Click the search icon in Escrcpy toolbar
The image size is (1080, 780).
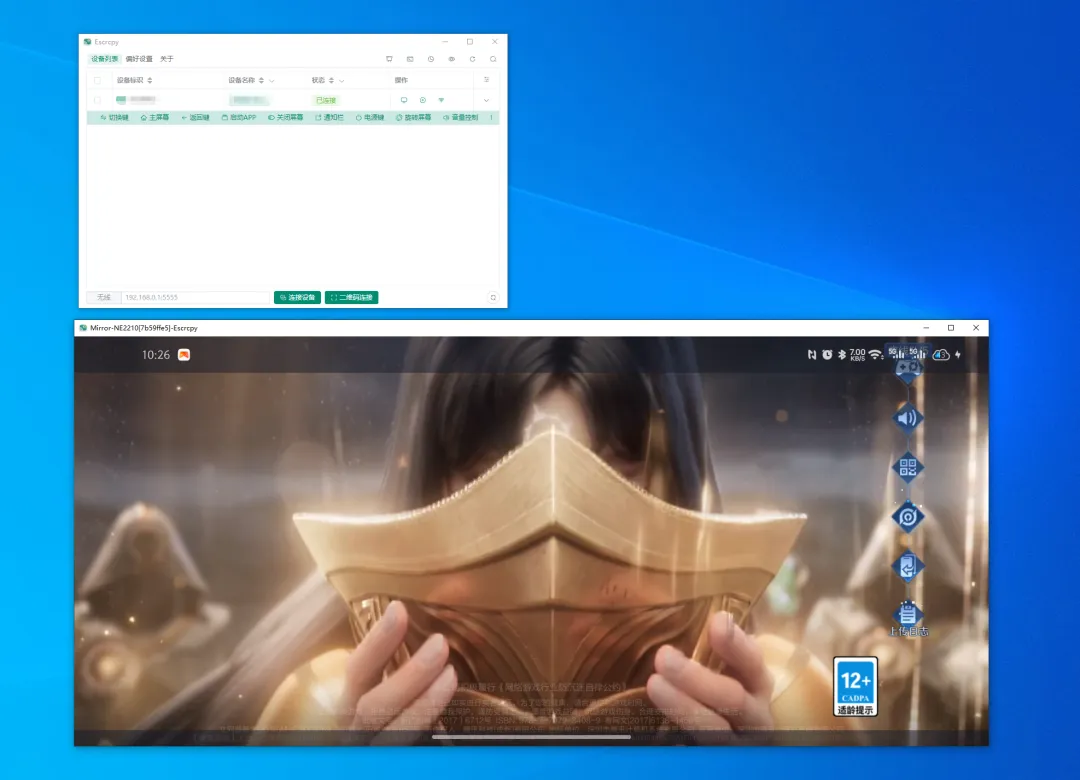point(493,59)
